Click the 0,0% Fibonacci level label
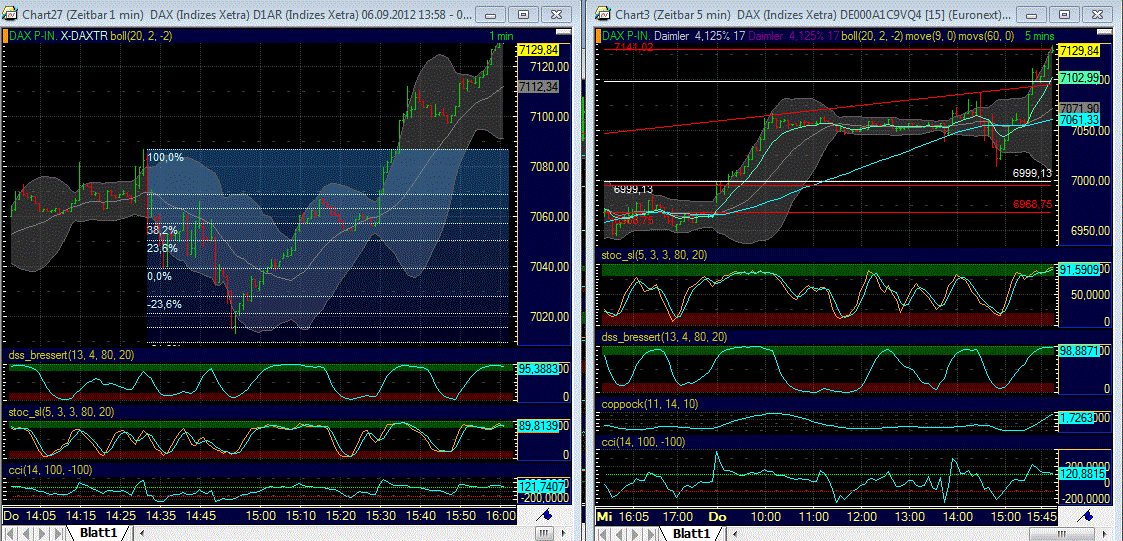 (x=160, y=276)
